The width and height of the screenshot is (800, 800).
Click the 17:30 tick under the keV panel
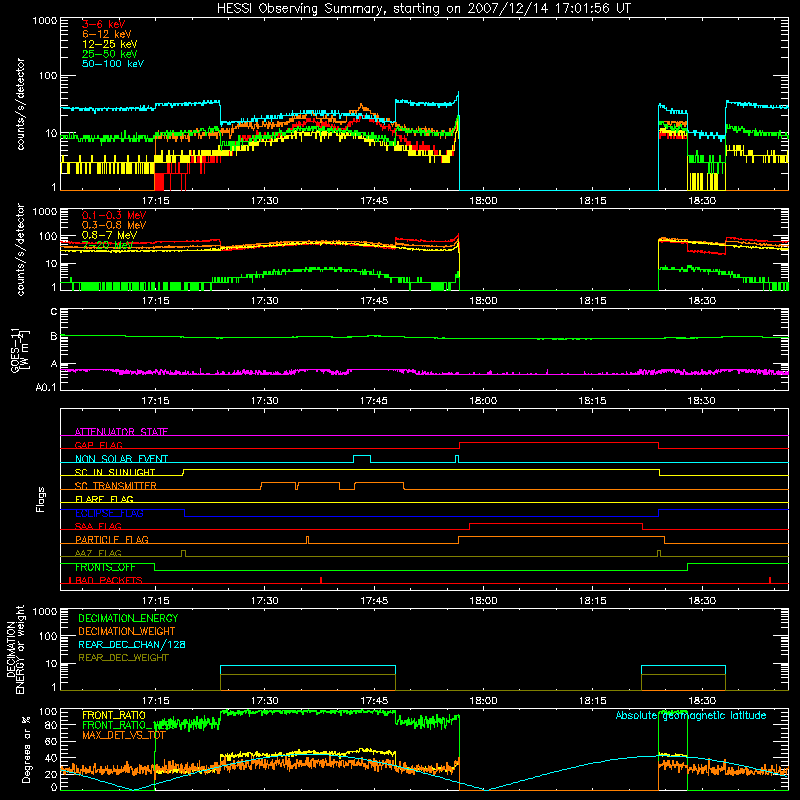(x=265, y=201)
